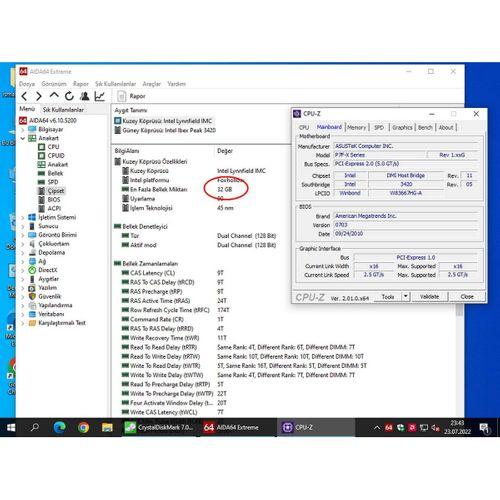The image size is (500, 500).
Task: Switch to CrystalDiskMark in the taskbar
Action: coord(159,427)
